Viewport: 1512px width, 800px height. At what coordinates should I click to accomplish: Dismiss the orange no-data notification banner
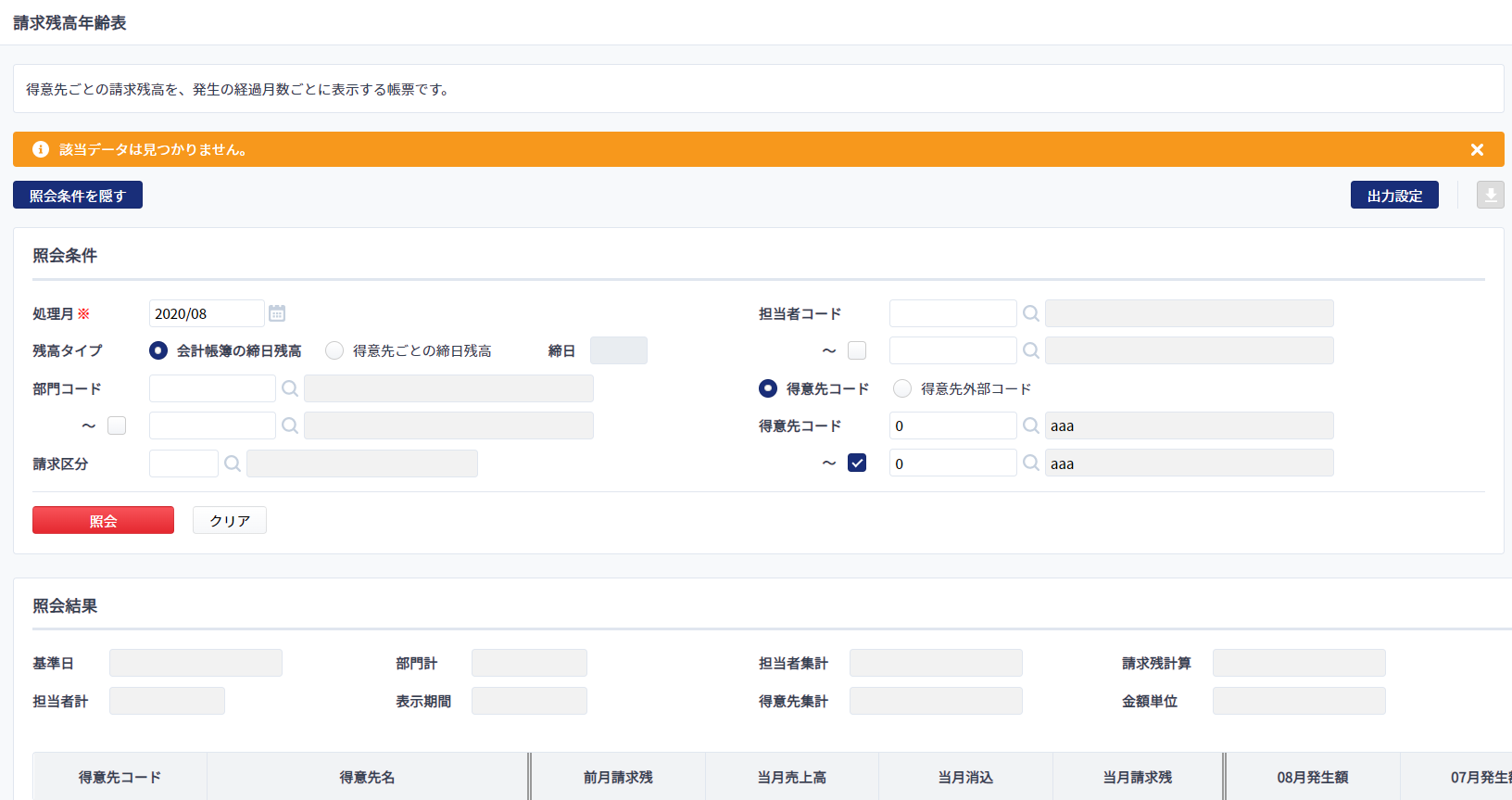pyautogui.click(x=1477, y=149)
